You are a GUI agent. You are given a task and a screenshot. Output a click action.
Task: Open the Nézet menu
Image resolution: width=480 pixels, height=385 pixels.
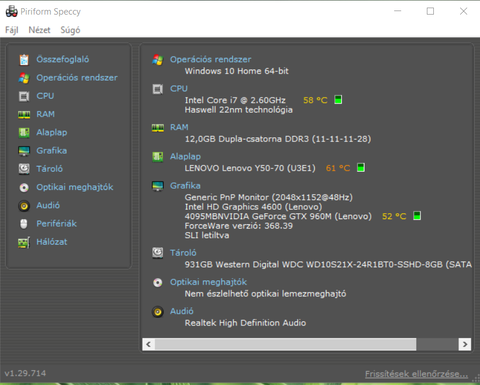[x=39, y=30]
